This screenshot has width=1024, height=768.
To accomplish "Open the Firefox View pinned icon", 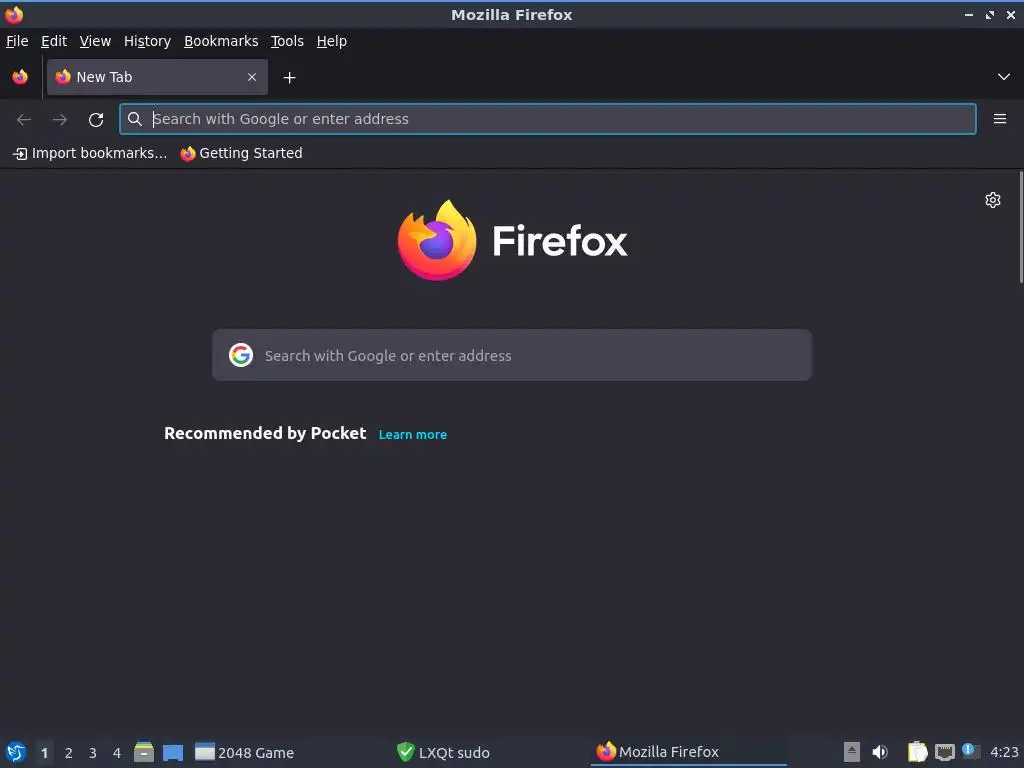I will (20, 77).
